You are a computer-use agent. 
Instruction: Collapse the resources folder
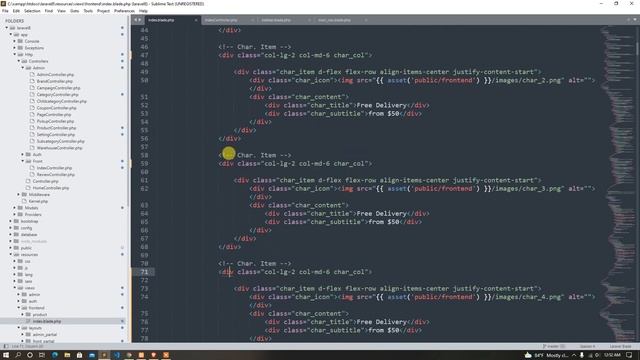click(11, 254)
